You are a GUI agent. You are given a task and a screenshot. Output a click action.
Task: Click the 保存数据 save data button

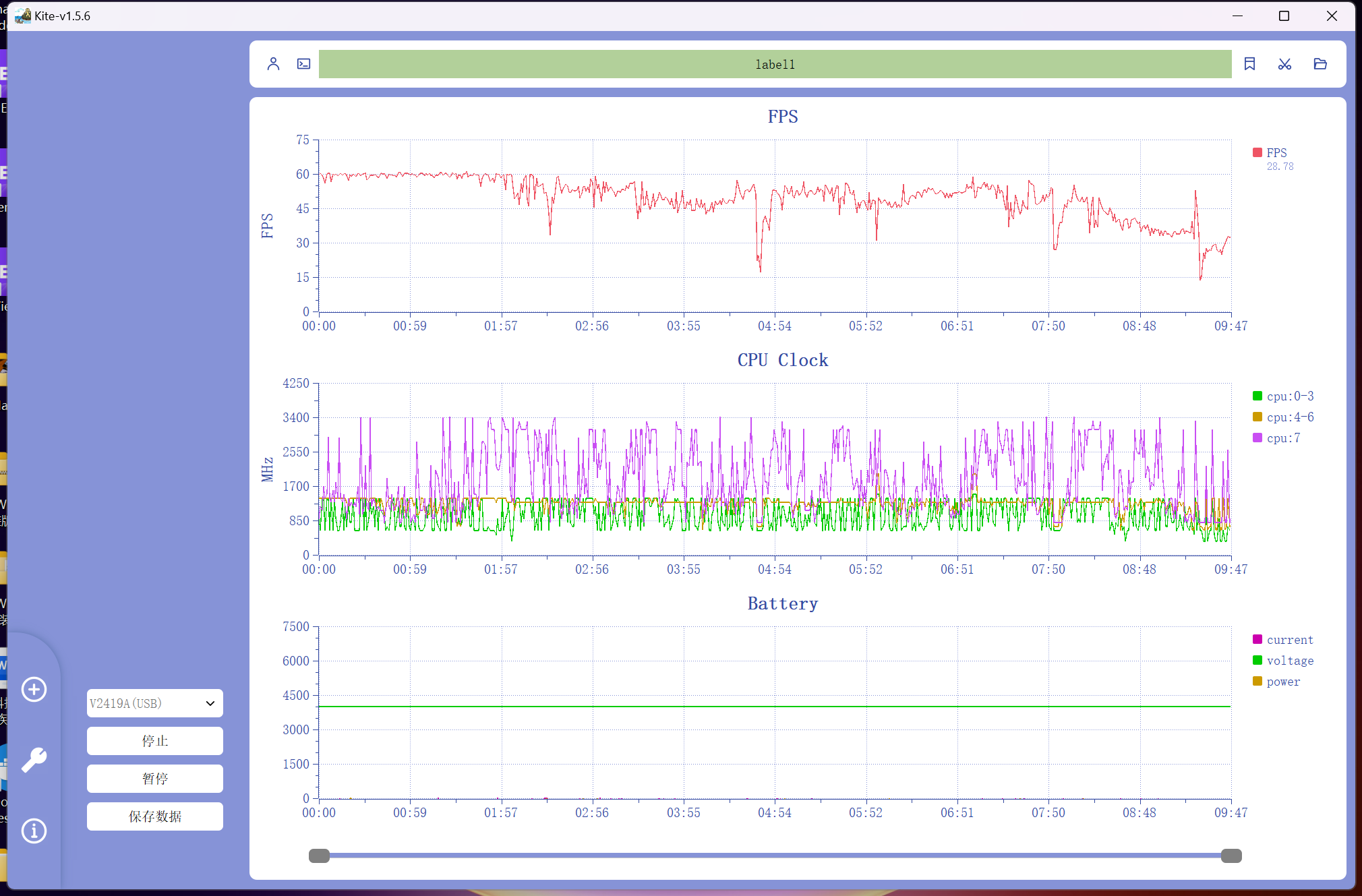[154, 816]
